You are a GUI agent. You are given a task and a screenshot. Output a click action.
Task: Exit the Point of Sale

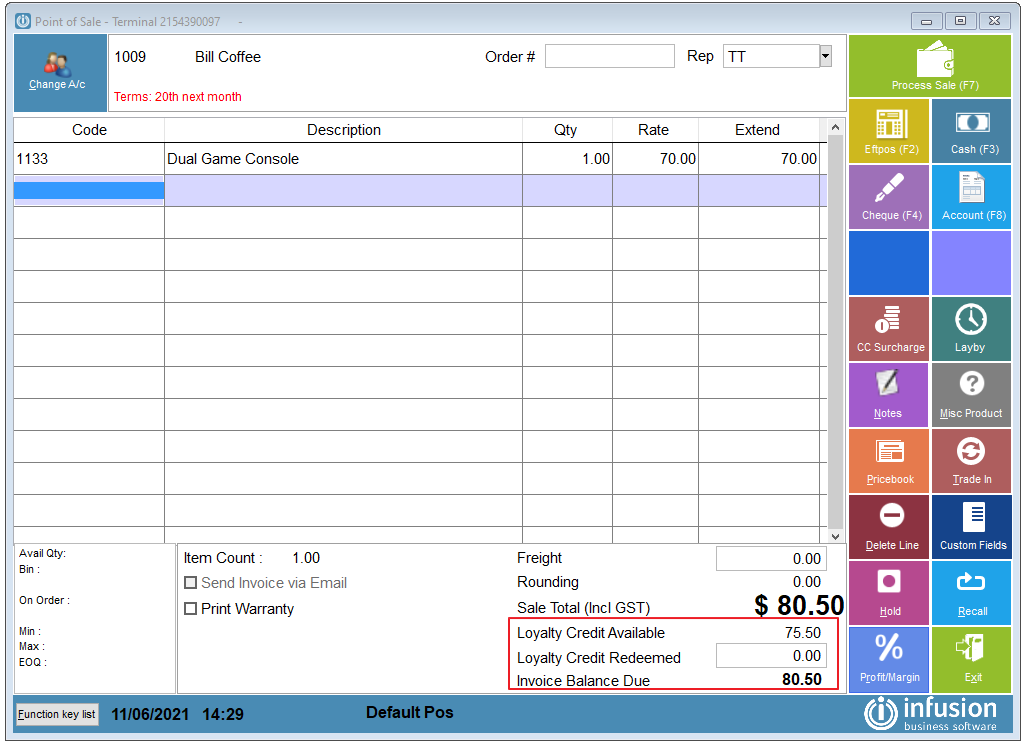971,659
